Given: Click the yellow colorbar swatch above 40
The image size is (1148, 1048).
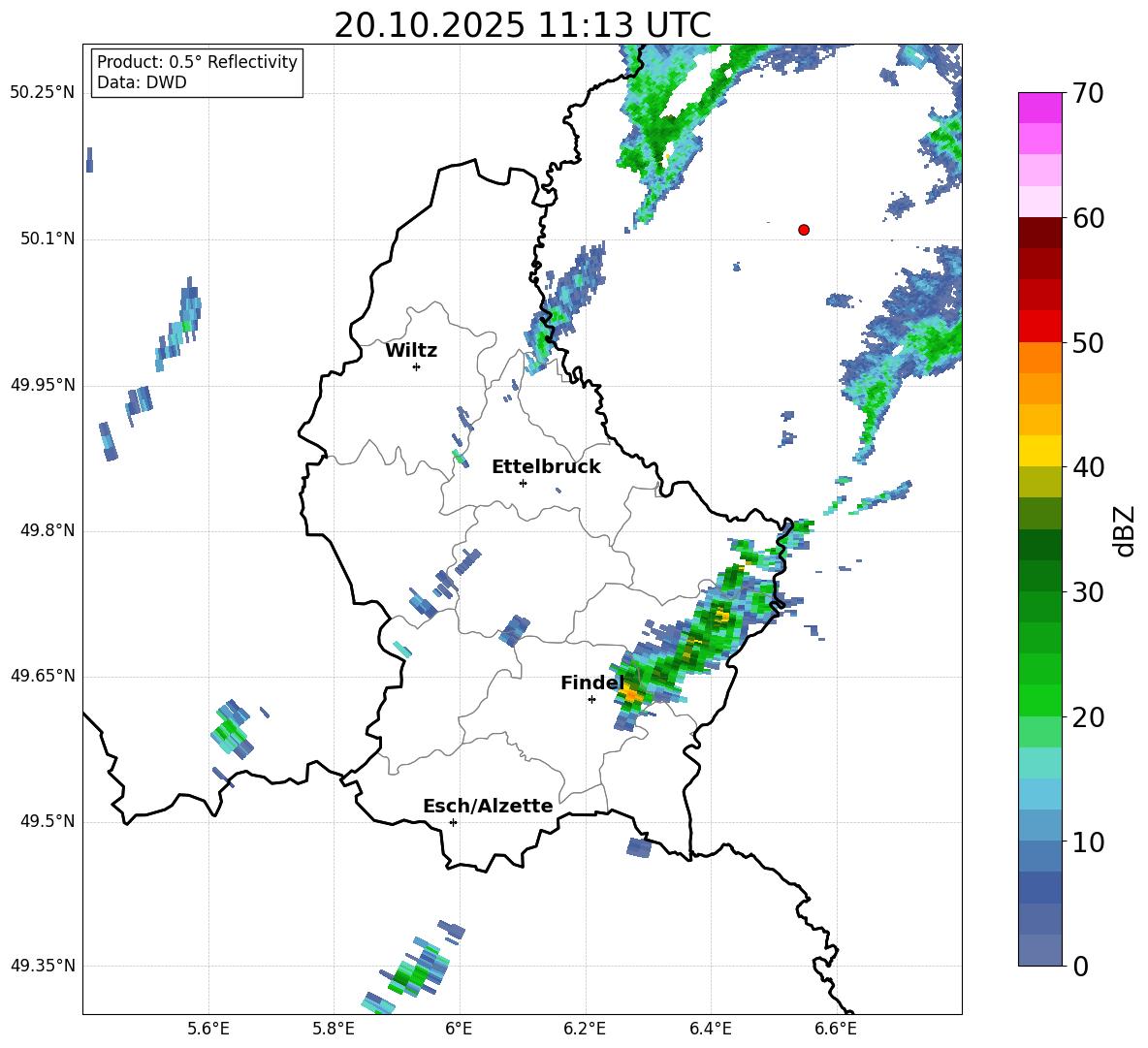Looking at the screenshot, I should click(1040, 452).
